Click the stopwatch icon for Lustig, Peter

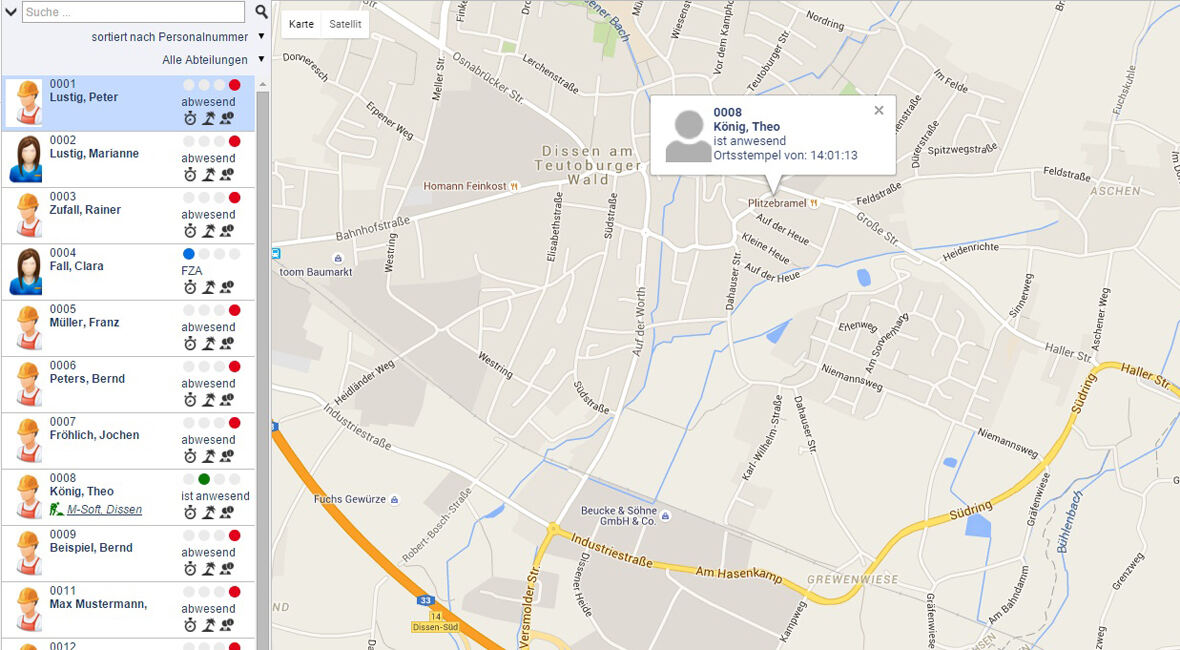click(x=190, y=118)
